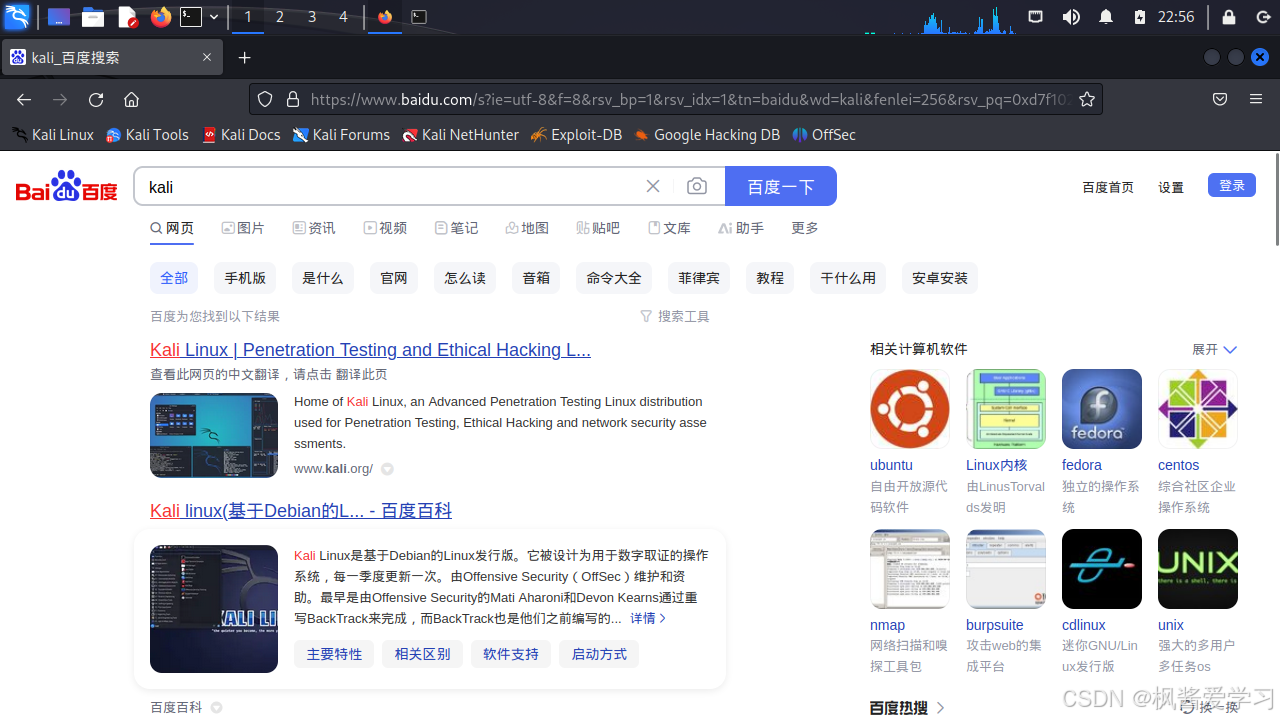
Task: Open the fedora software thumbnail
Action: [x=1102, y=409]
